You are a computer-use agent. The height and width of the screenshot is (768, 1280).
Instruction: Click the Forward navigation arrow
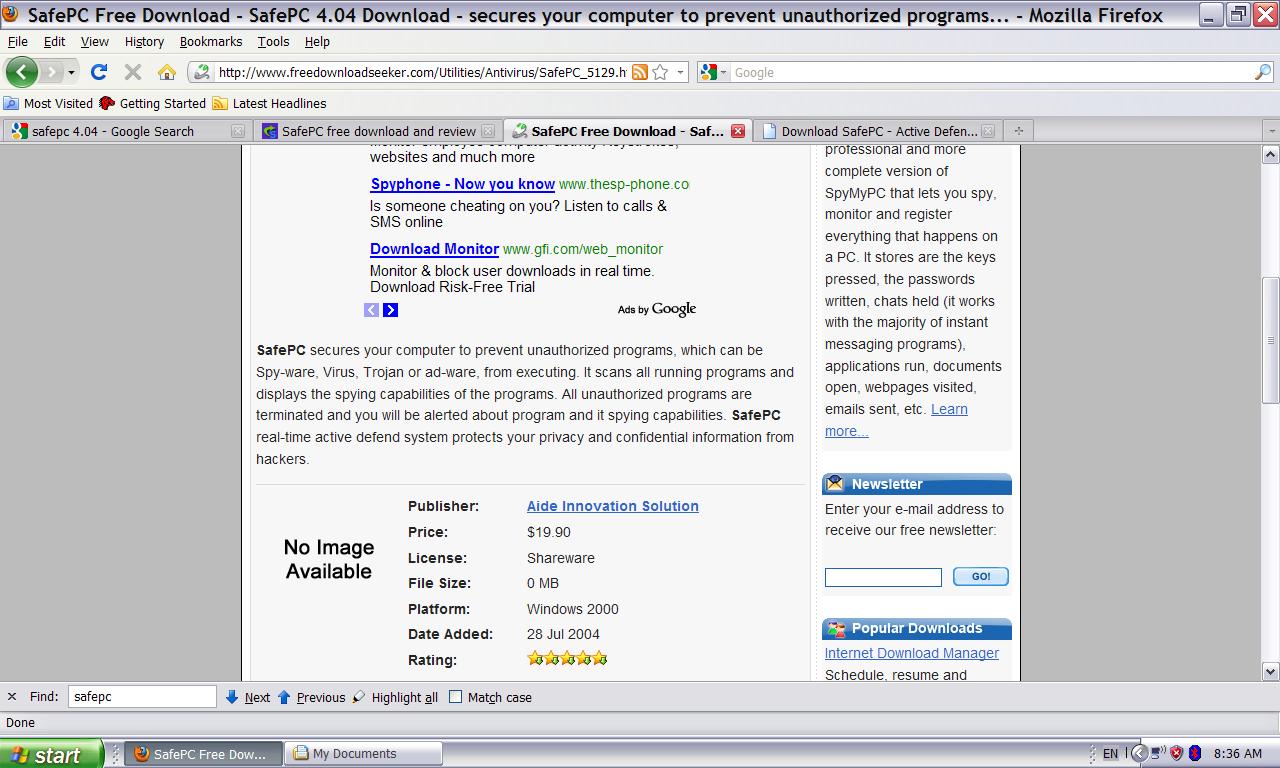click(x=51, y=72)
